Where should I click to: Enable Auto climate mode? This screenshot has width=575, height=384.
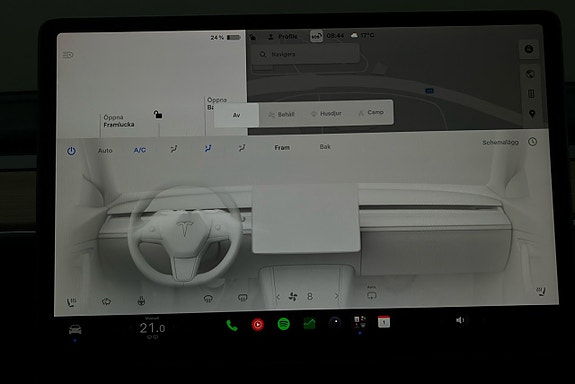point(105,150)
